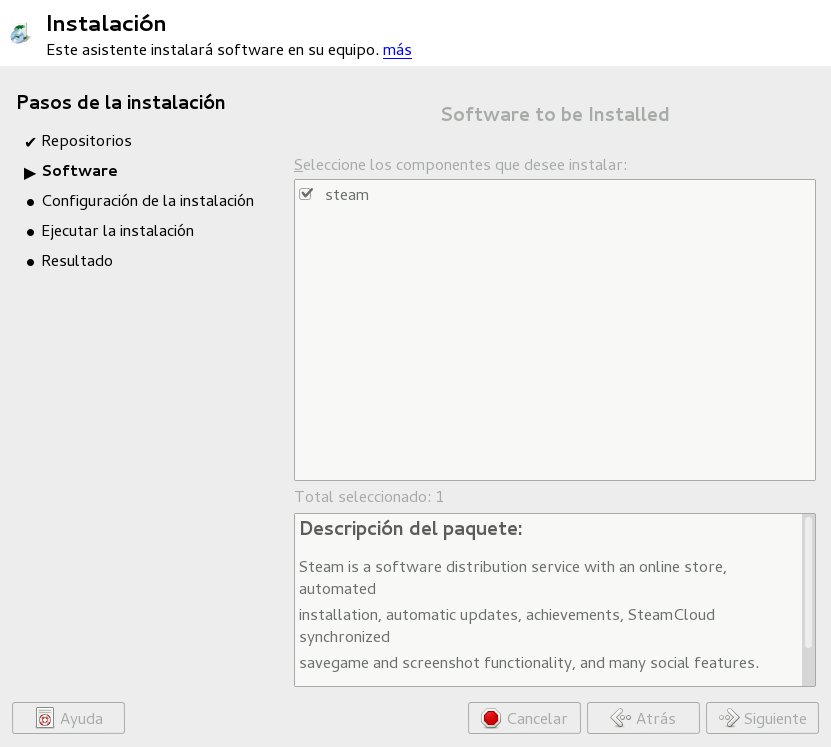Click the back arrow icon on Atrás

621,718
